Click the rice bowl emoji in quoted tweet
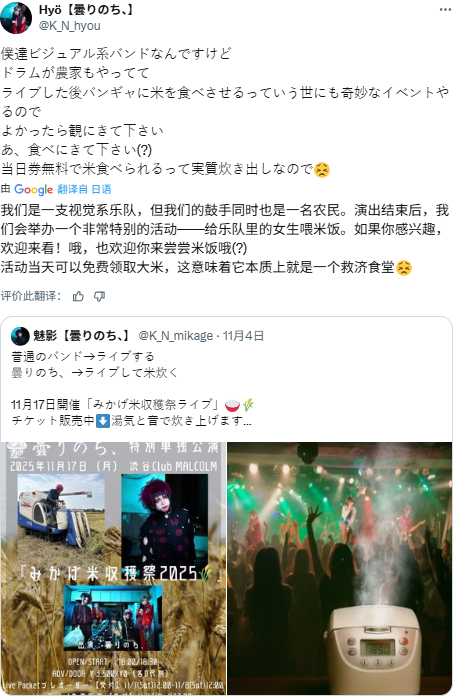This screenshot has height=697, width=457. [232, 405]
